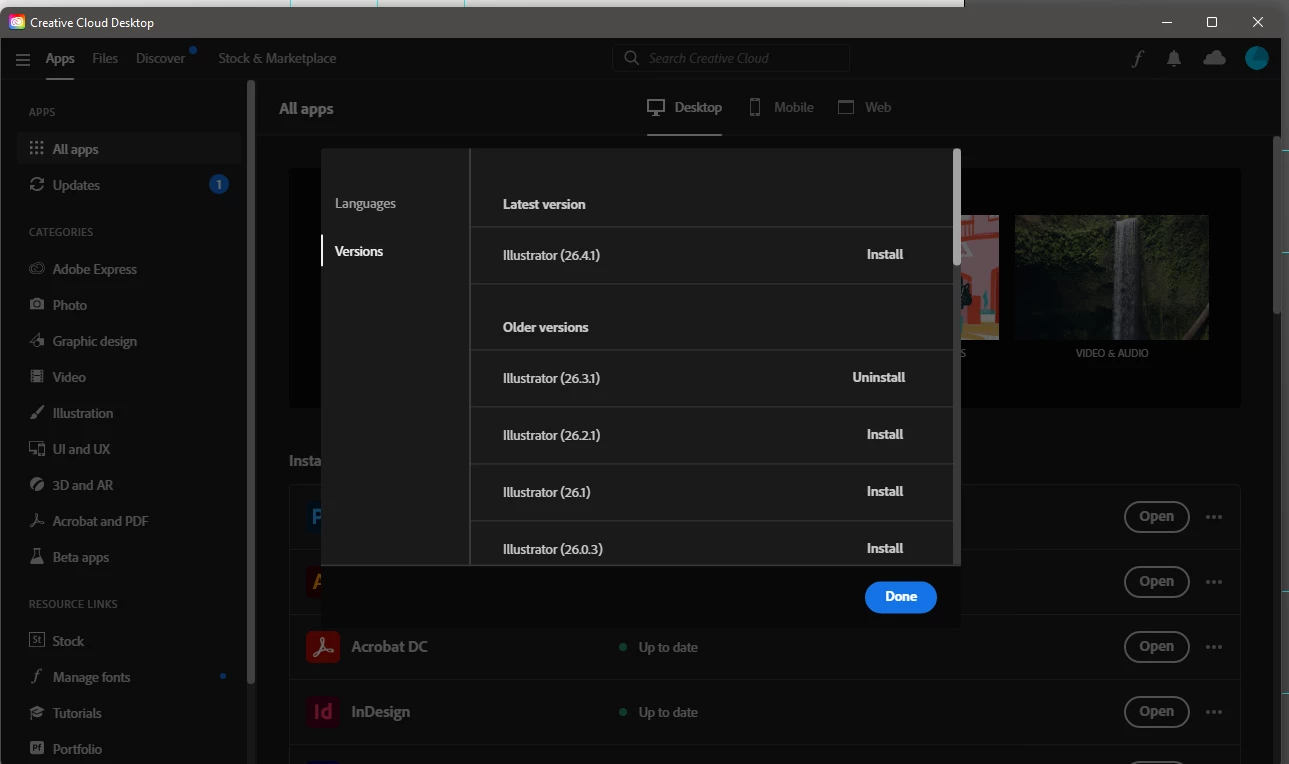Viewport: 1289px width, 764px height.
Task: Open Acrobat DC with Open button
Action: 1156,647
